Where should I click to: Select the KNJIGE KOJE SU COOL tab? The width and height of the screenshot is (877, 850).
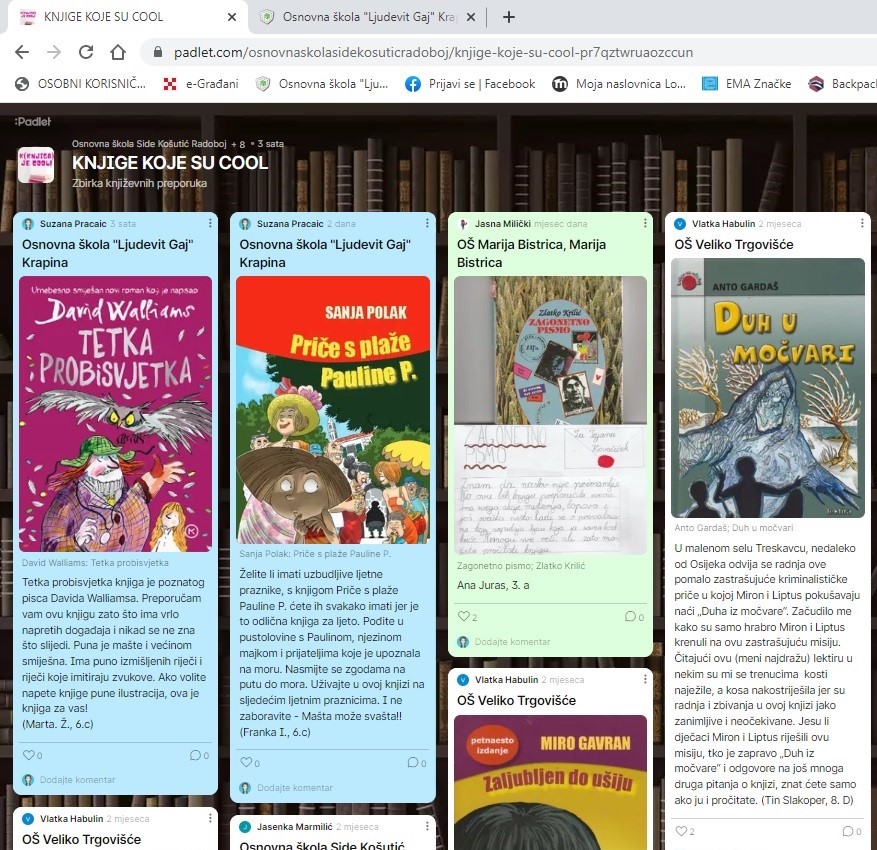pyautogui.click(x=126, y=17)
